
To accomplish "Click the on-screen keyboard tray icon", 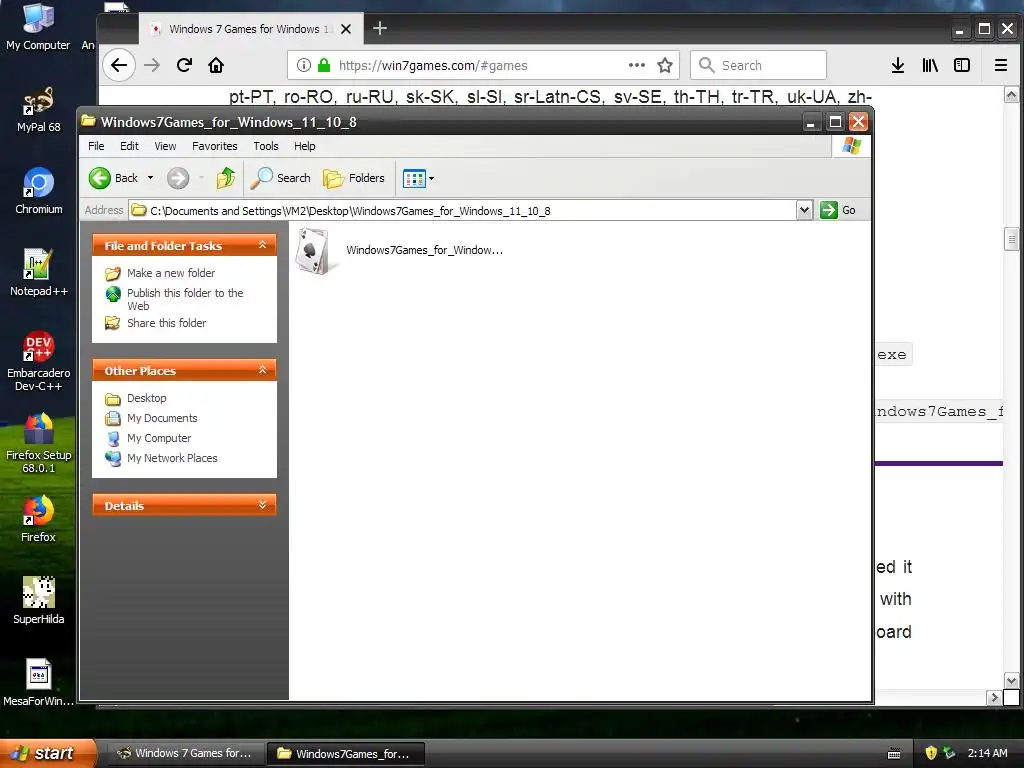I will click(894, 754).
